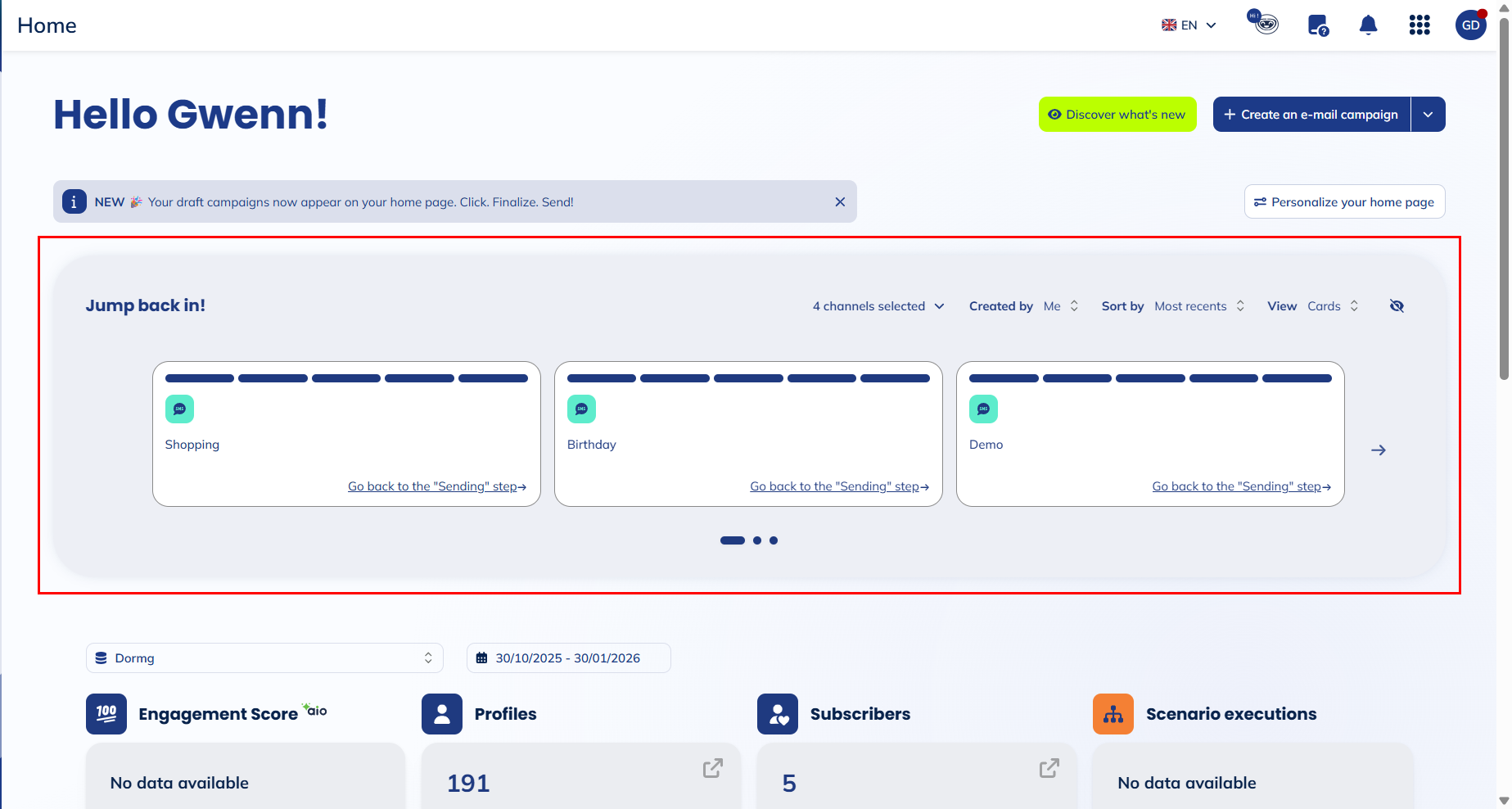
Task: Expand the Create campaign split-button arrow
Action: (1428, 115)
